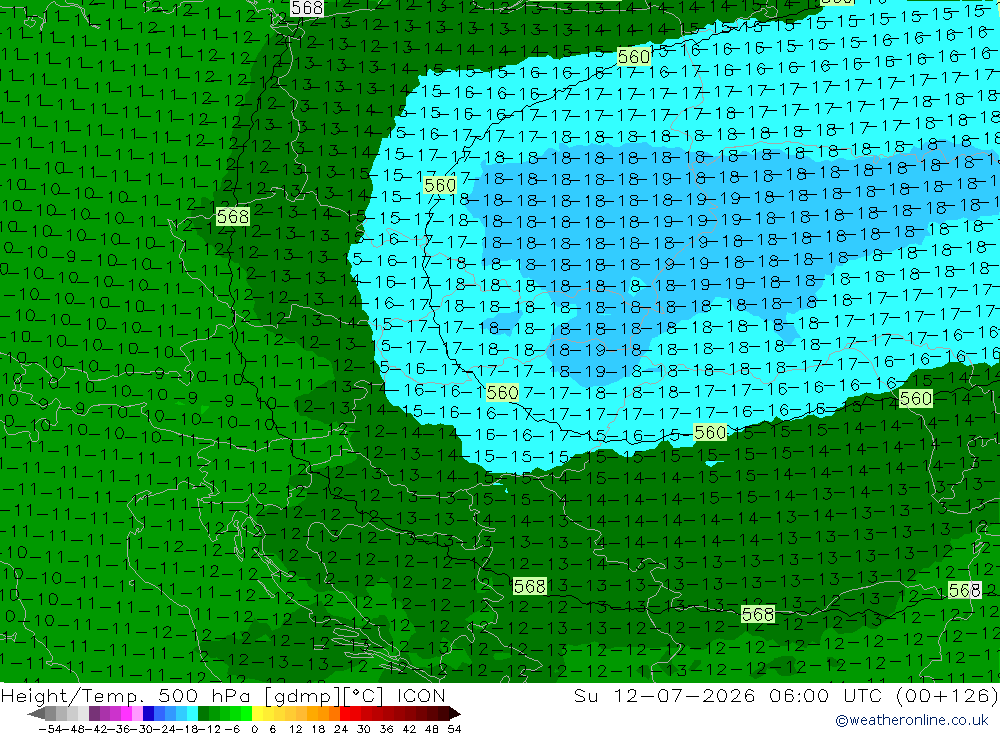Select the orange swatch left of red
This screenshot has width=1000, height=733.
tap(334, 714)
